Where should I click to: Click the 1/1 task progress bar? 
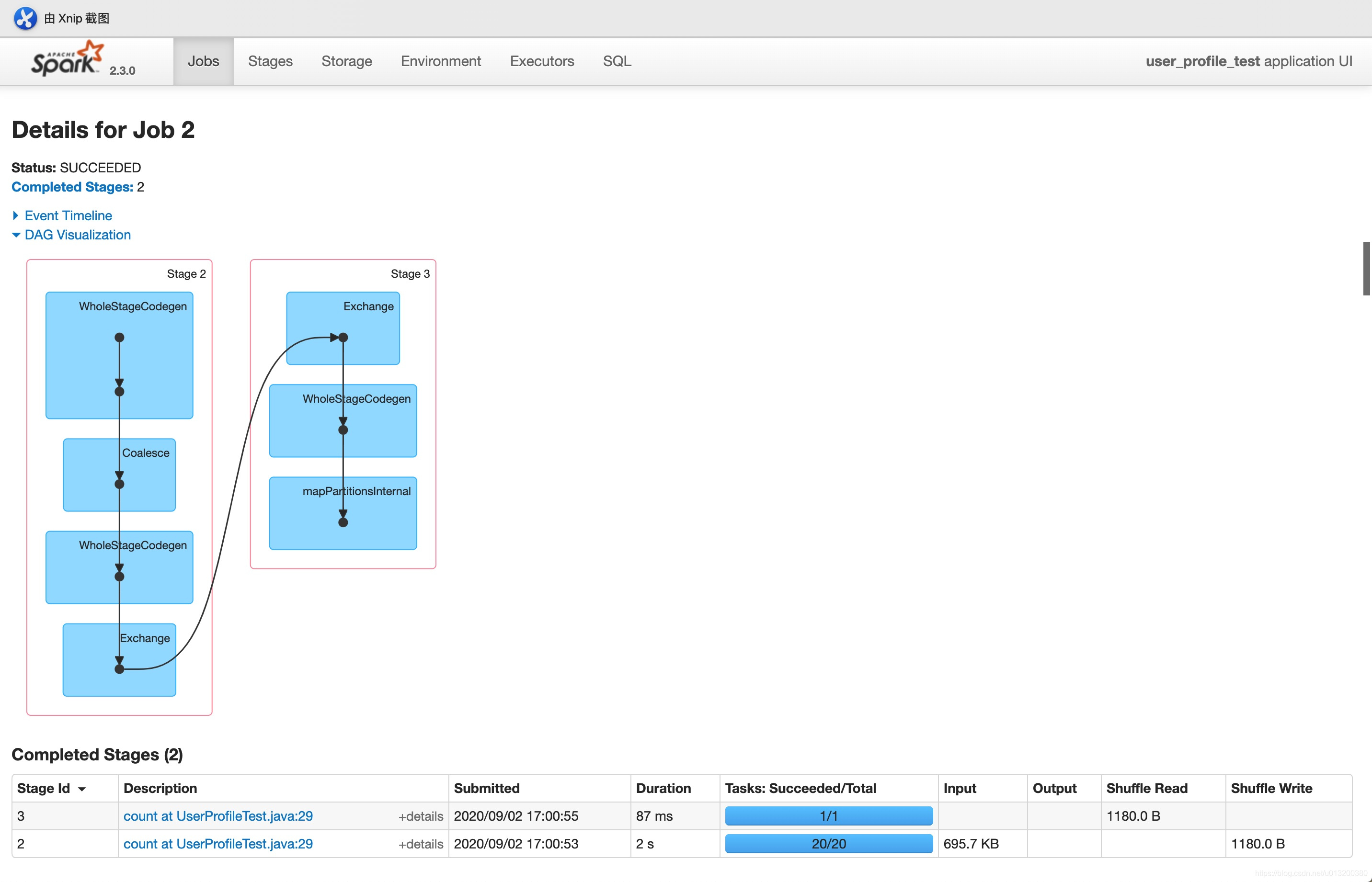coord(828,816)
